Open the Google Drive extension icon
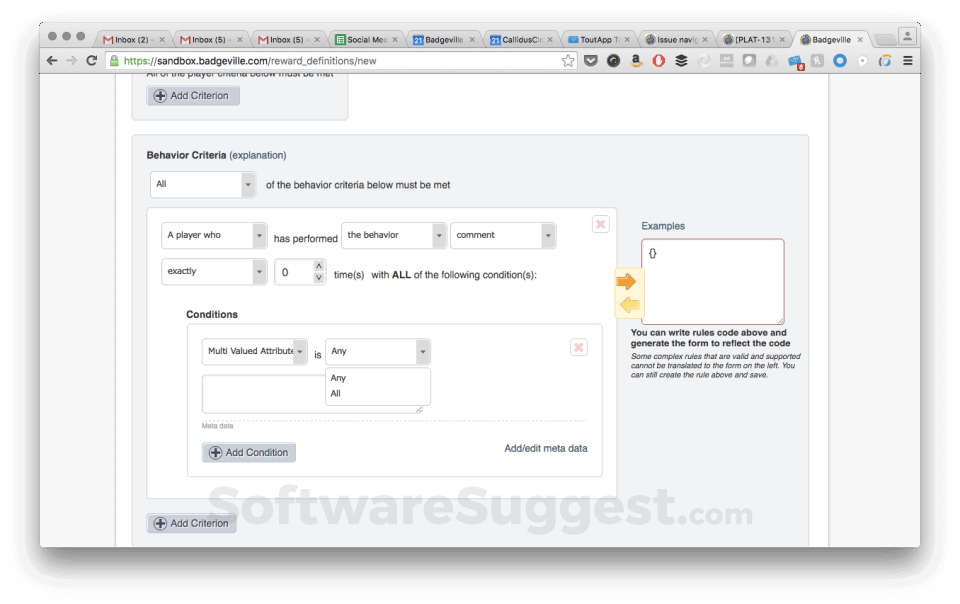Viewport: 960px width, 604px height. point(771,61)
